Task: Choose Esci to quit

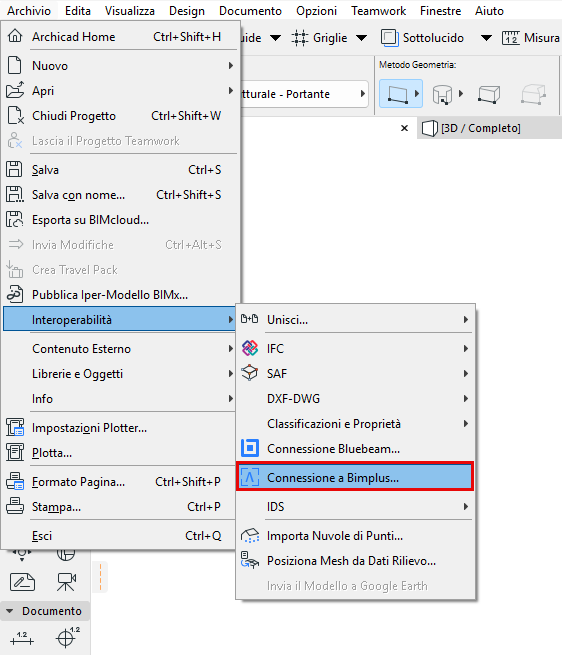Action: point(120,536)
